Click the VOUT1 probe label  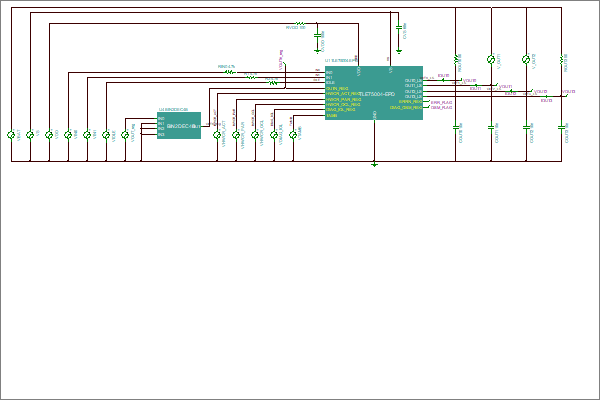505,87
